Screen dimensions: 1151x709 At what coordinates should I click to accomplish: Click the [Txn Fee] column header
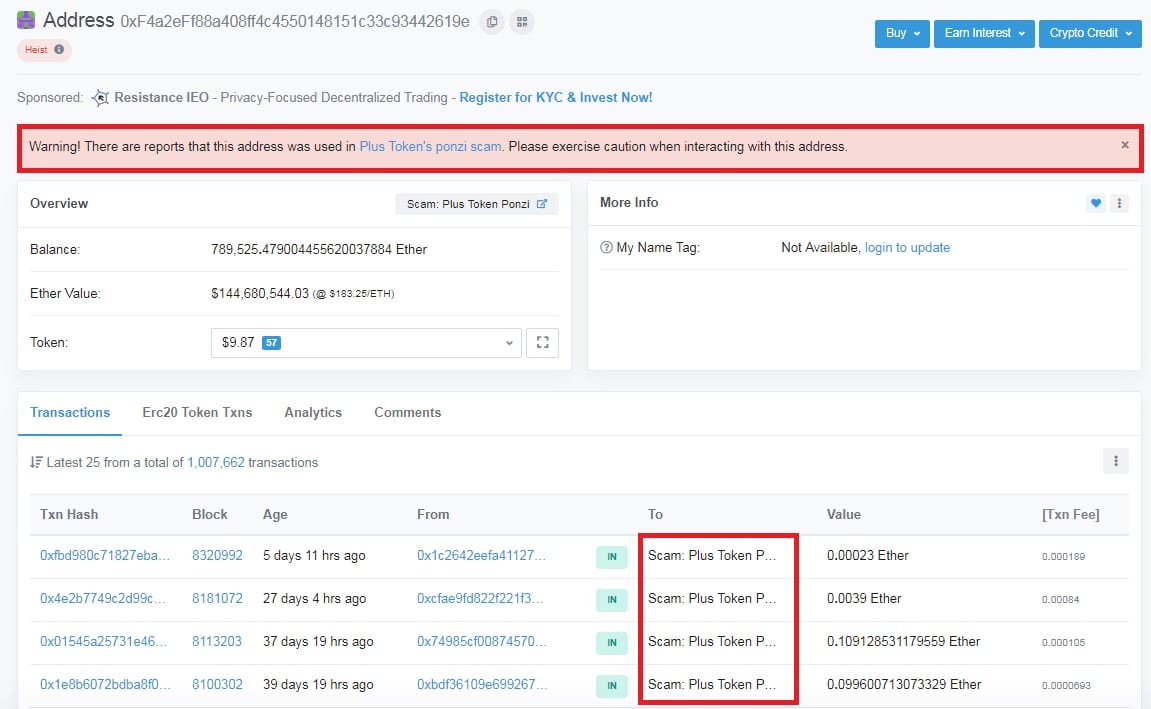pos(1070,515)
